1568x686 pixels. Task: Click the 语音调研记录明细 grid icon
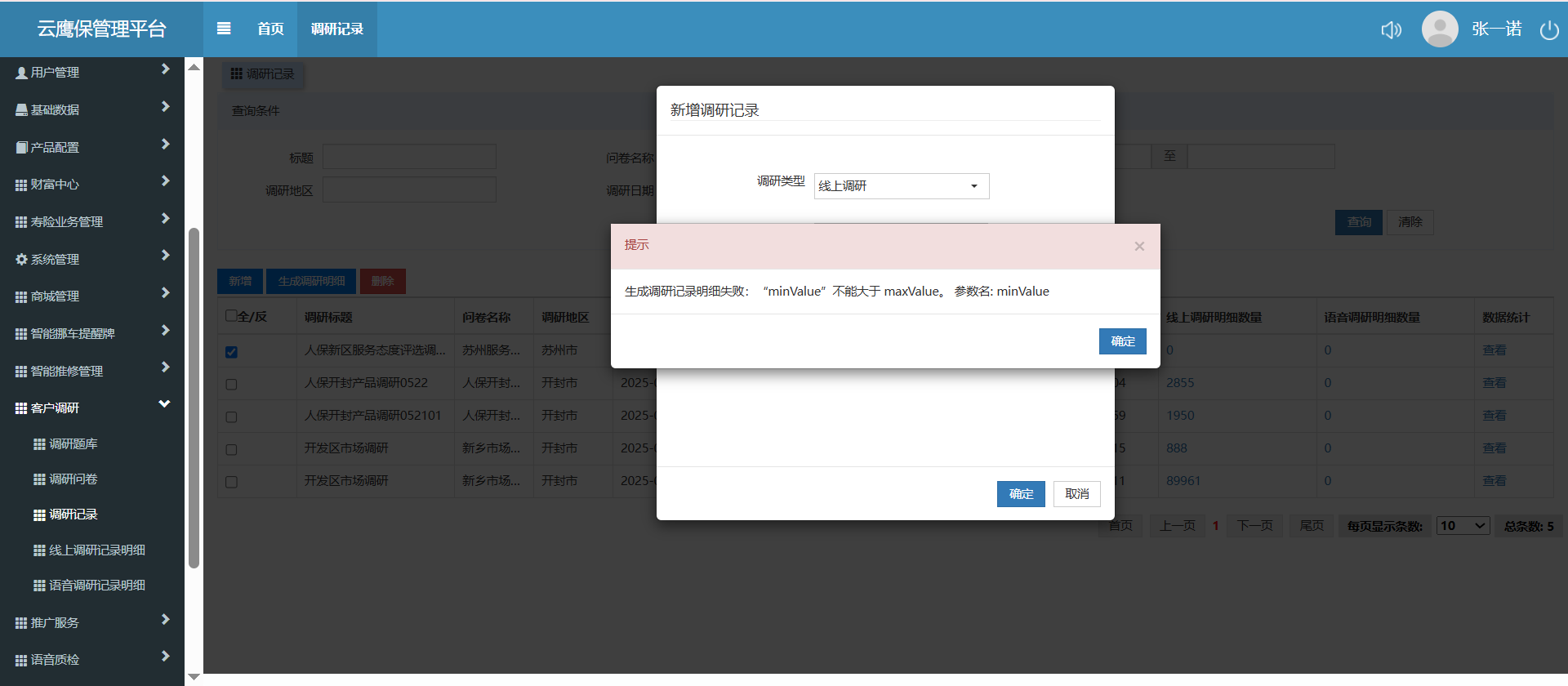coord(39,586)
